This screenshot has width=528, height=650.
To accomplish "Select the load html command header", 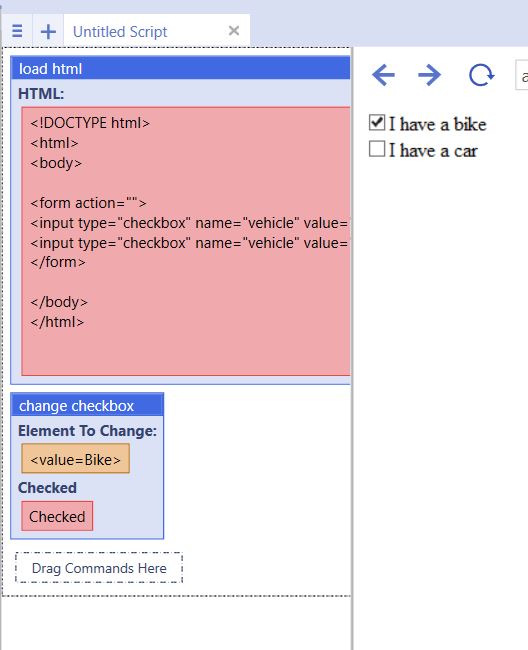I will click(x=180, y=68).
